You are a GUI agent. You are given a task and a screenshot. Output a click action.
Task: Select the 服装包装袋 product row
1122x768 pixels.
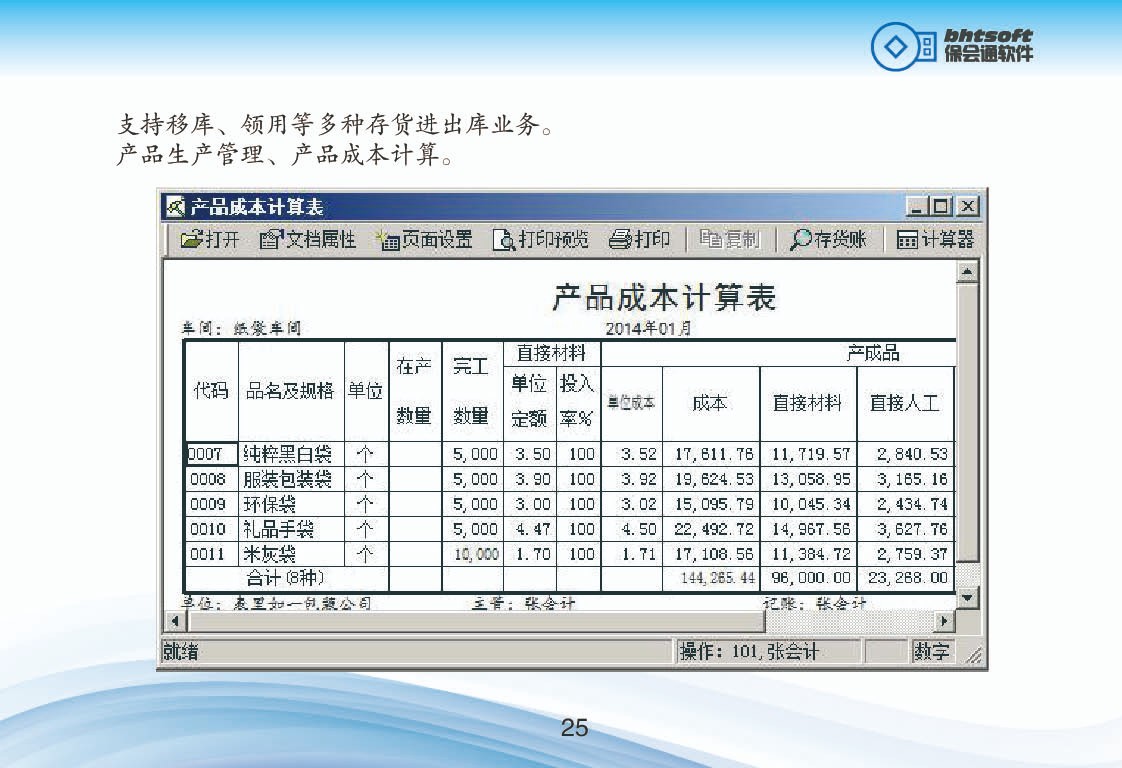tap(288, 479)
